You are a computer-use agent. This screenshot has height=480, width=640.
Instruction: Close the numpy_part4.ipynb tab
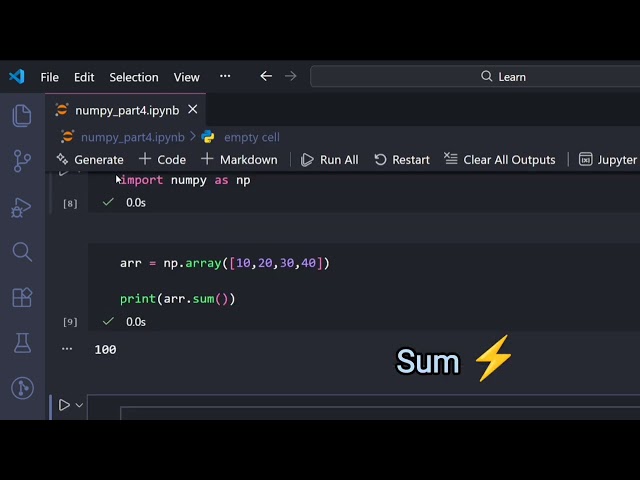pyautogui.click(x=193, y=109)
